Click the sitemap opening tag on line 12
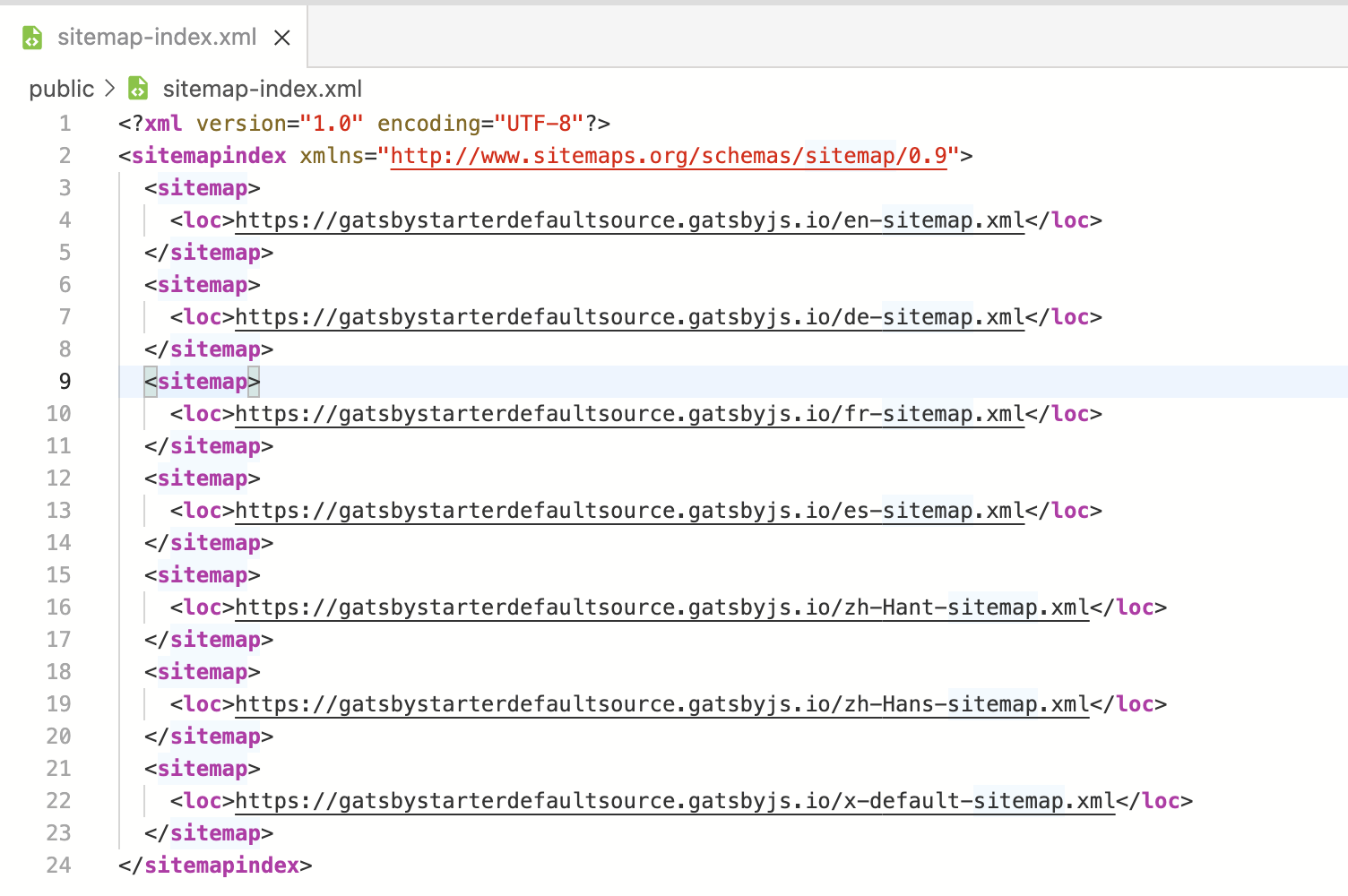 click(203, 478)
